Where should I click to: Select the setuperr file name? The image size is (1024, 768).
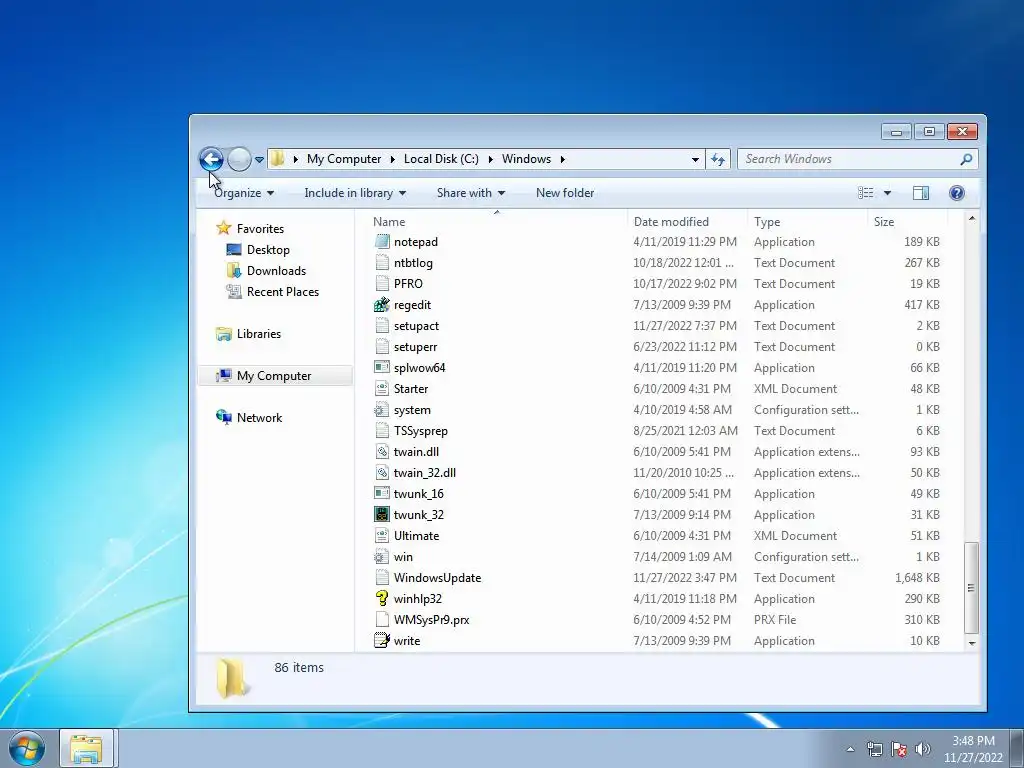(415, 347)
